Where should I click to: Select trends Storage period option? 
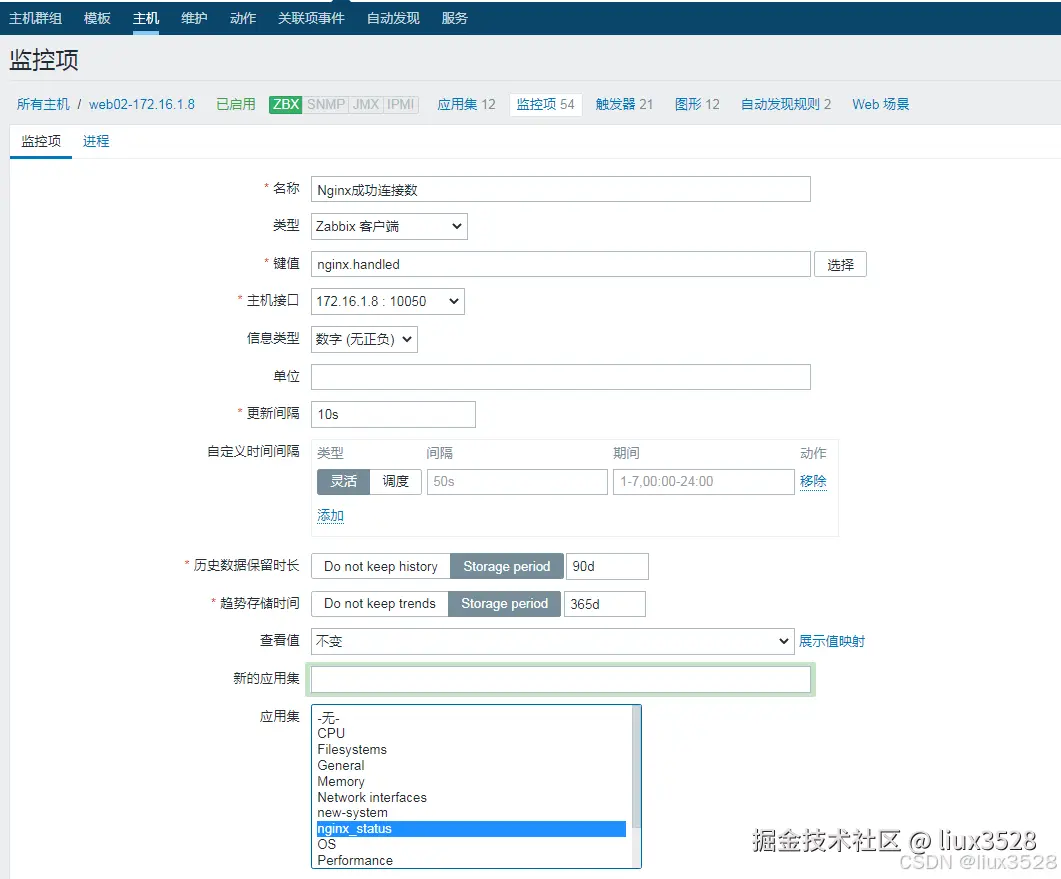point(505,604)
